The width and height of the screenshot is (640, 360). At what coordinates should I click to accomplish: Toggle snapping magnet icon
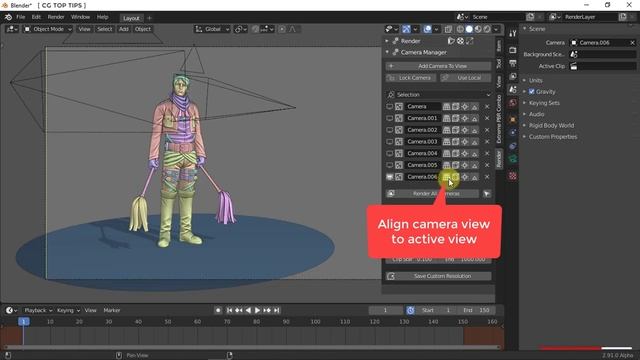click(x=256, y=29)
